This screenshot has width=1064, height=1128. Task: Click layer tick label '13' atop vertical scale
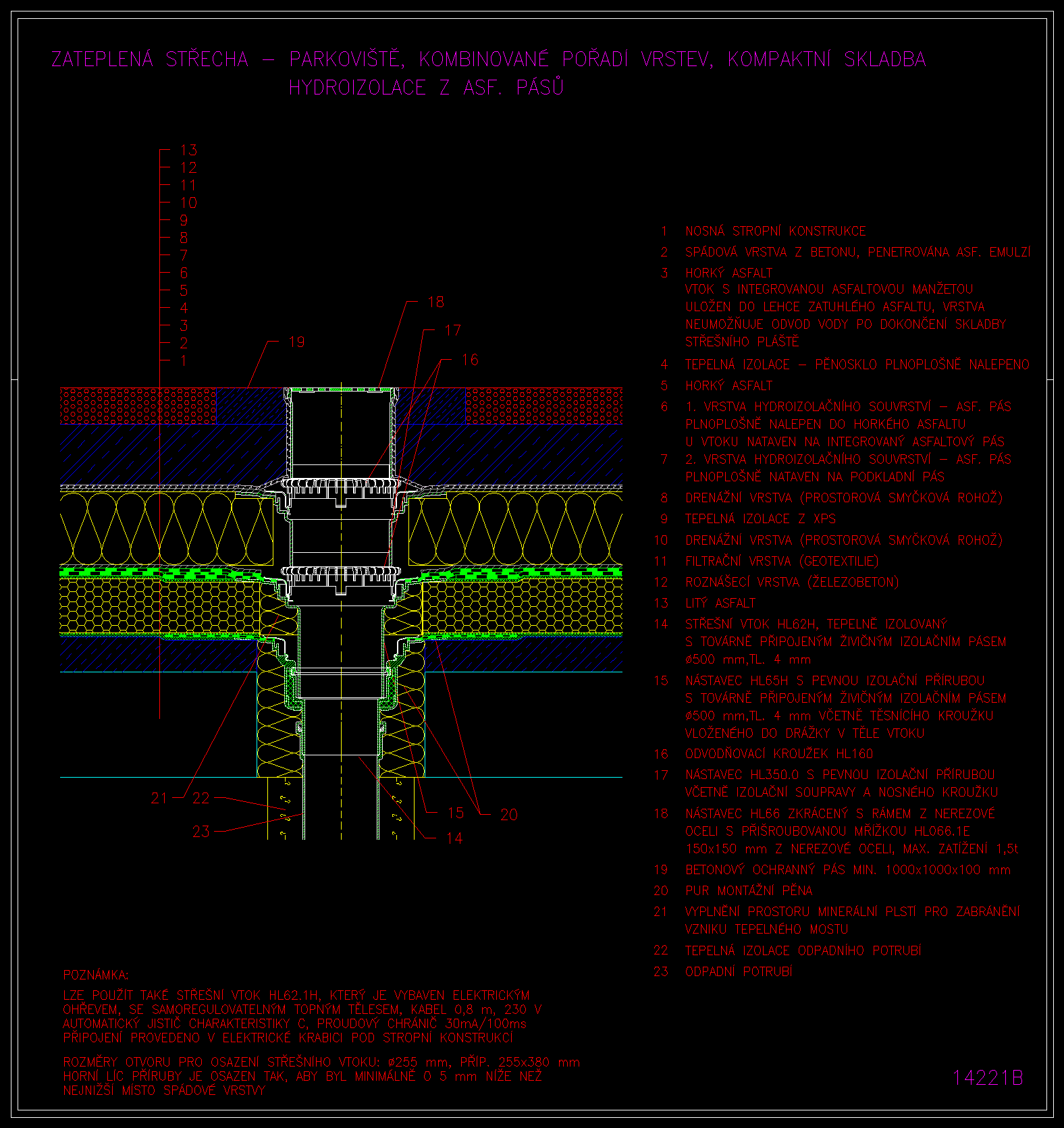189,151
